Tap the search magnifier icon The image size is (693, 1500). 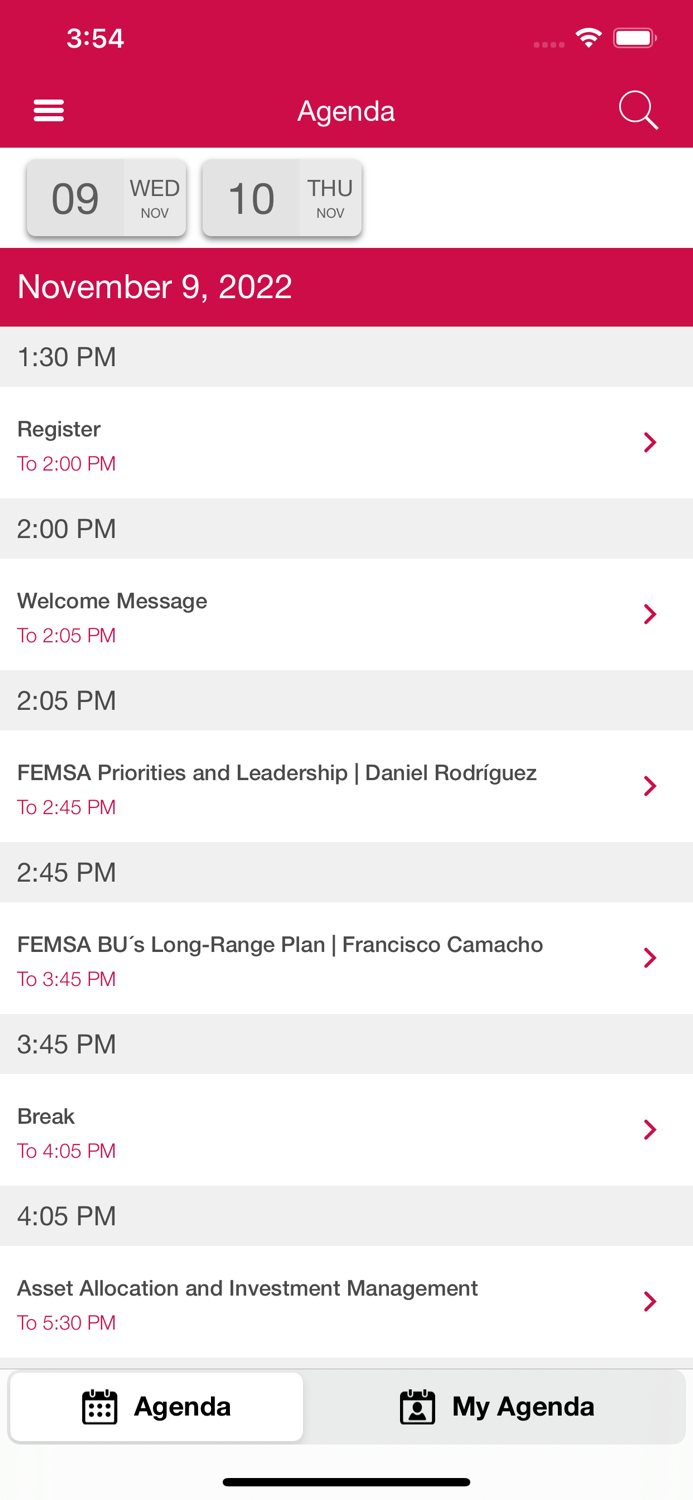638,110
